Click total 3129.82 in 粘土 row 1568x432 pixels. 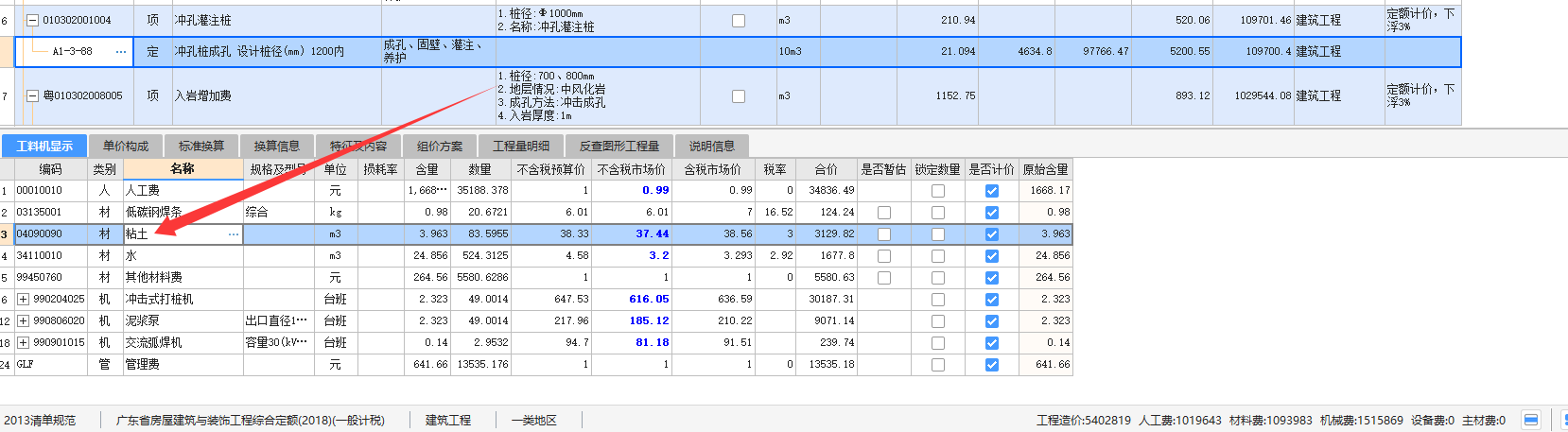tap(826, 234)
